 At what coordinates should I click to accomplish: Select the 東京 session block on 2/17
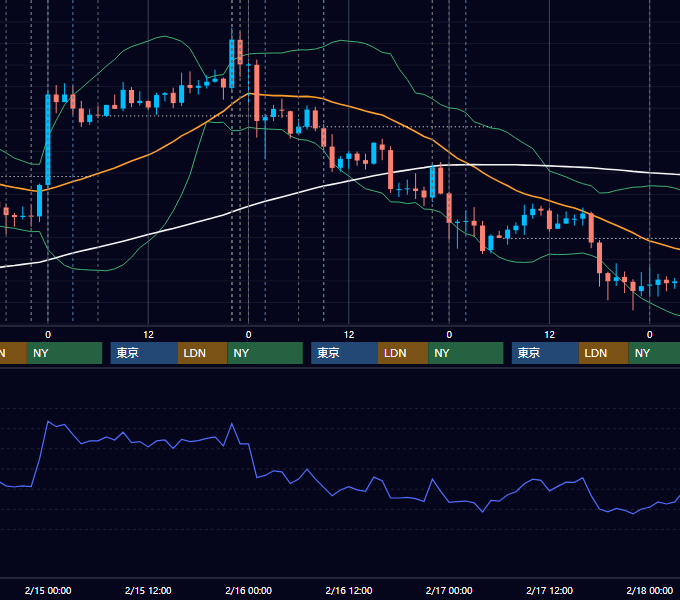[545, 353]
